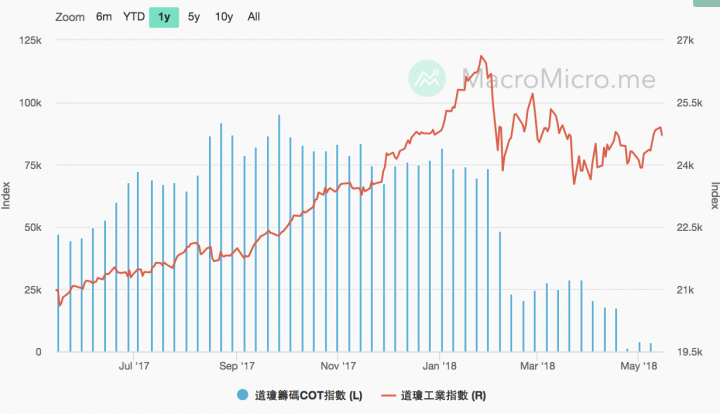Click the green corner tab at top right
Image resolution: width=720 pixels, height=414 pixels.
(706, 3)
